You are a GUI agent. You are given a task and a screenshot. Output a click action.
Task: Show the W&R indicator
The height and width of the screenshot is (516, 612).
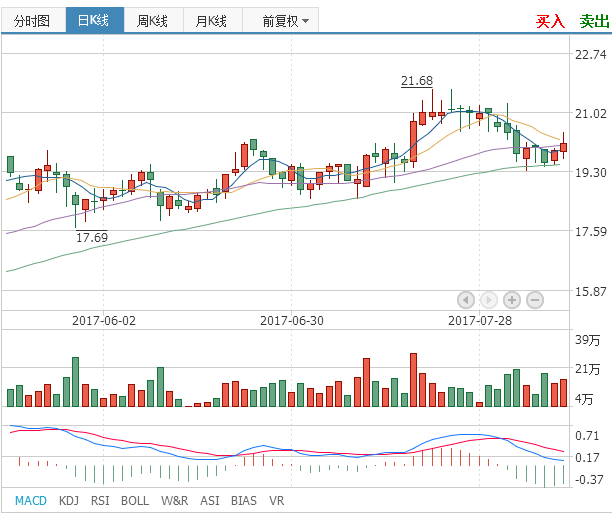173,500
